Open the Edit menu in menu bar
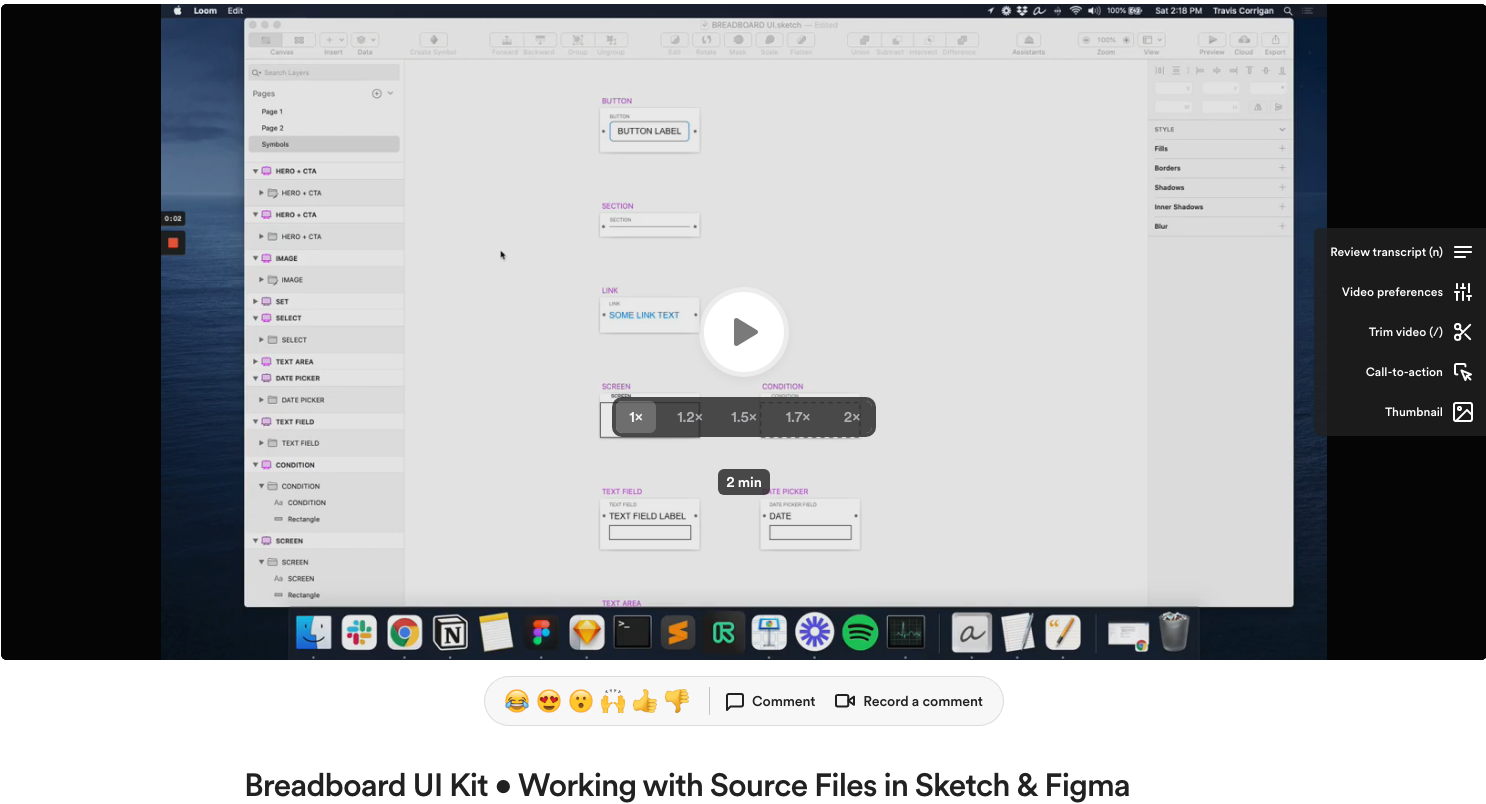Viewport: 1486px width, 804px height. click(x=235, y=11)
